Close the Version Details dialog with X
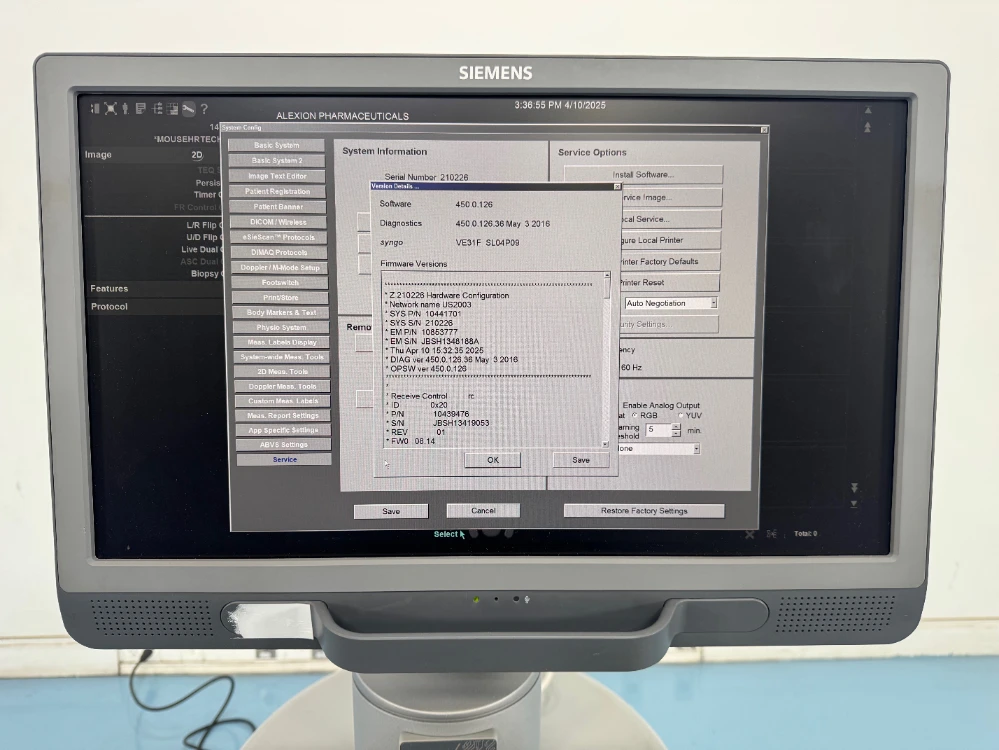 [617, 186]
